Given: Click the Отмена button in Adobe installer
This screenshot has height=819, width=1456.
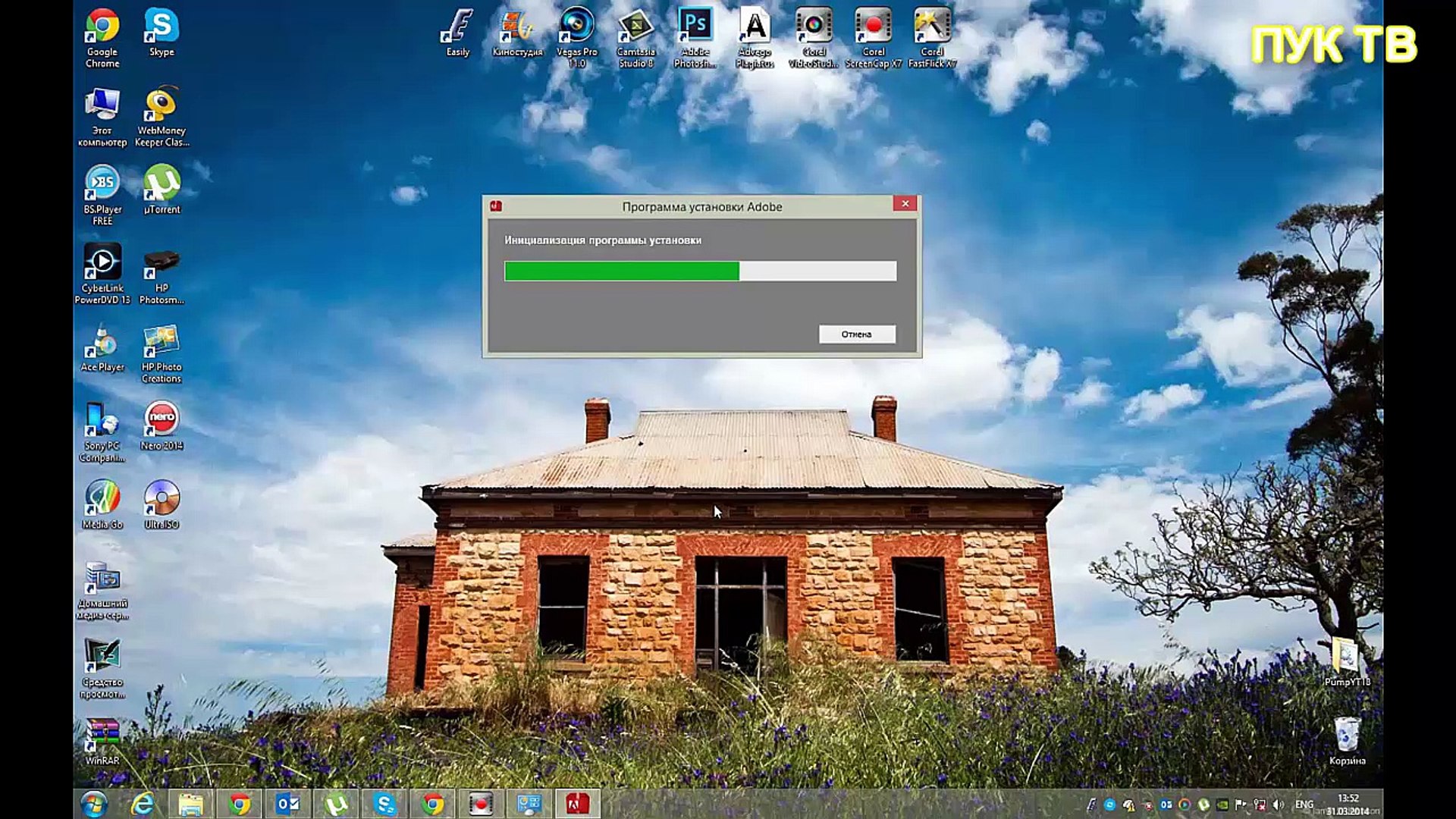Looking at the screenshot, I should point(857,334).
